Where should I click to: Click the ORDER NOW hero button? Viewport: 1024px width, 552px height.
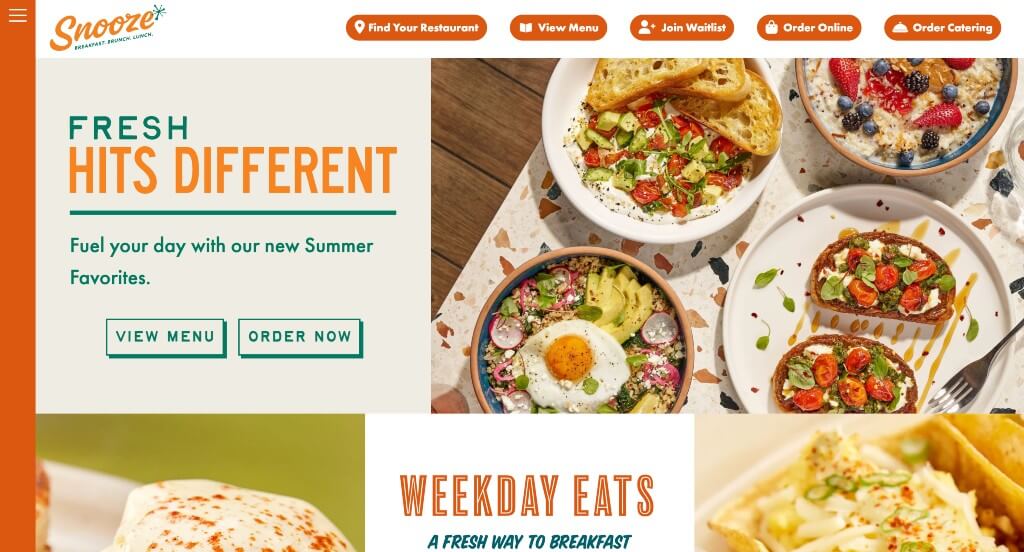click(x=300, y=337)
